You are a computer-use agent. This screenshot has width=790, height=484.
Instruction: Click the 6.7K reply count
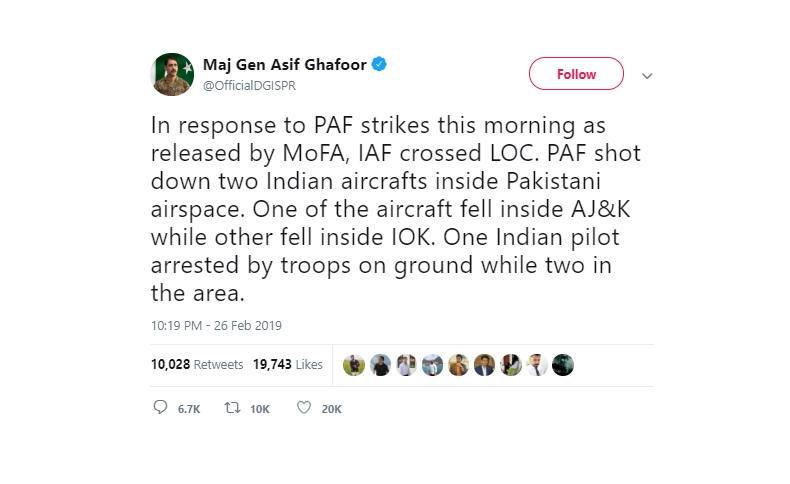pos(190,409)
